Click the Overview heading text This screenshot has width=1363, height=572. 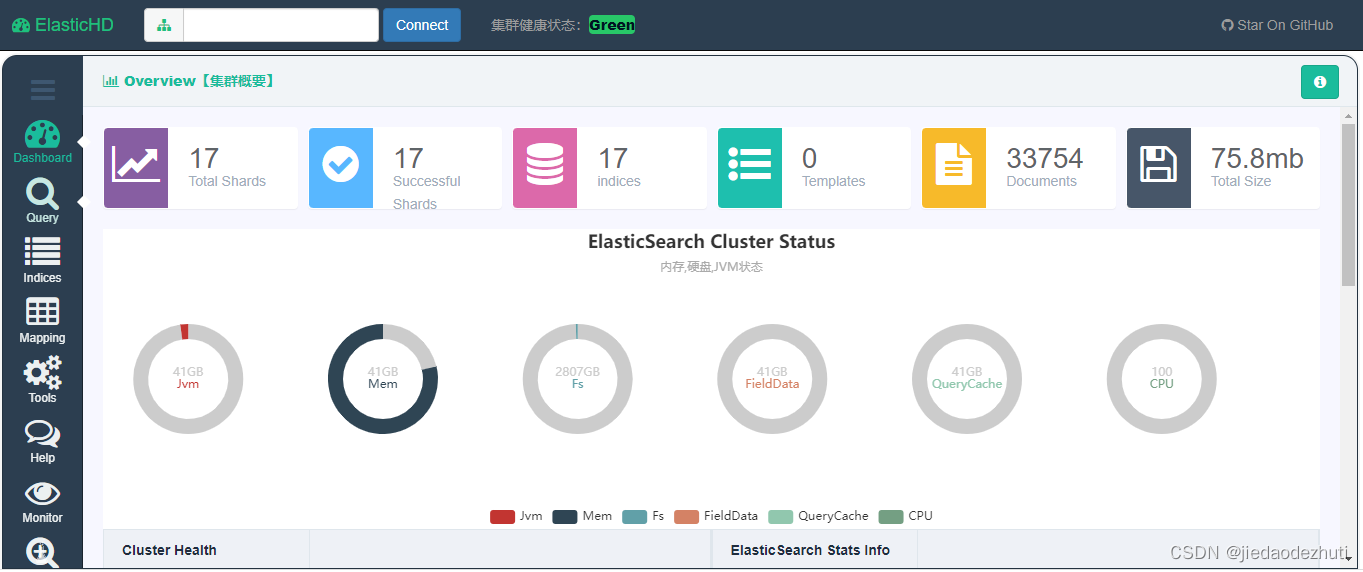coord(199,81)
